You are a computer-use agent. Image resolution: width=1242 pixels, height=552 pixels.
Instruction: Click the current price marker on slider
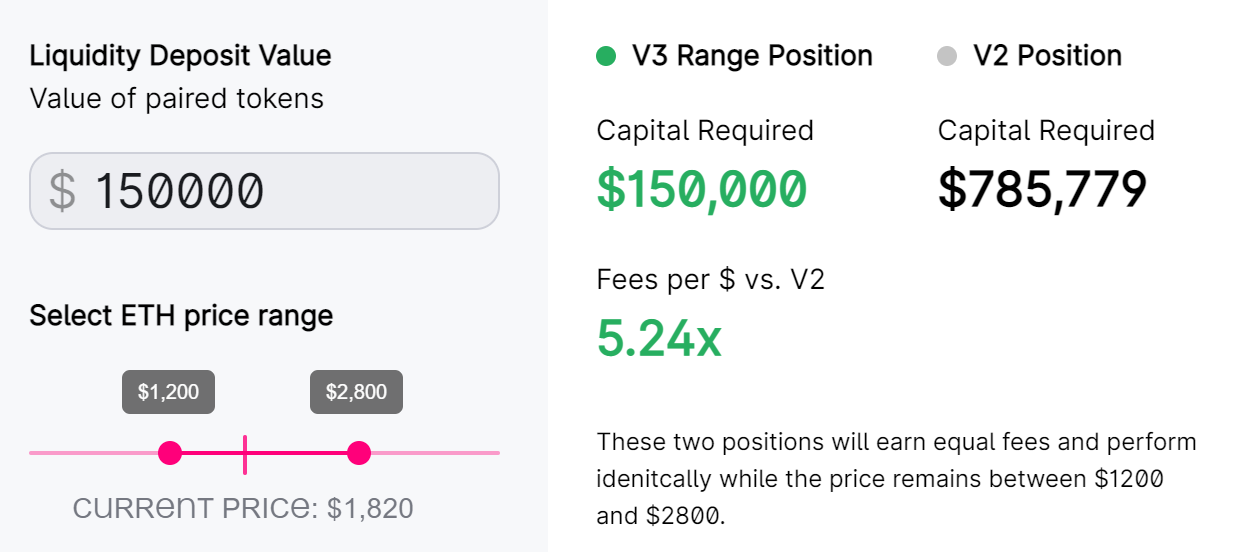(245, 454)
